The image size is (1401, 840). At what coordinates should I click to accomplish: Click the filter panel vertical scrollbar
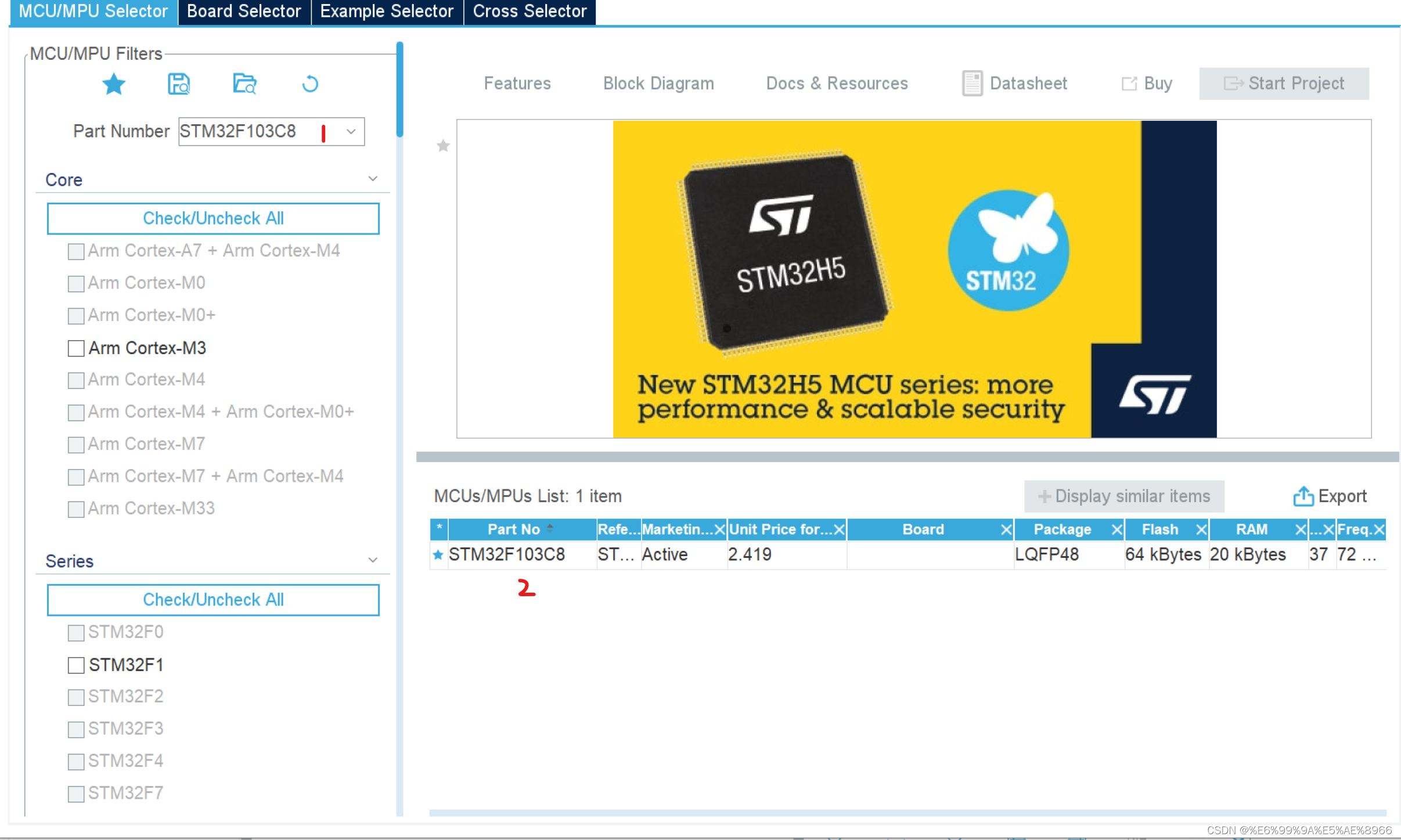coord(399,89)
